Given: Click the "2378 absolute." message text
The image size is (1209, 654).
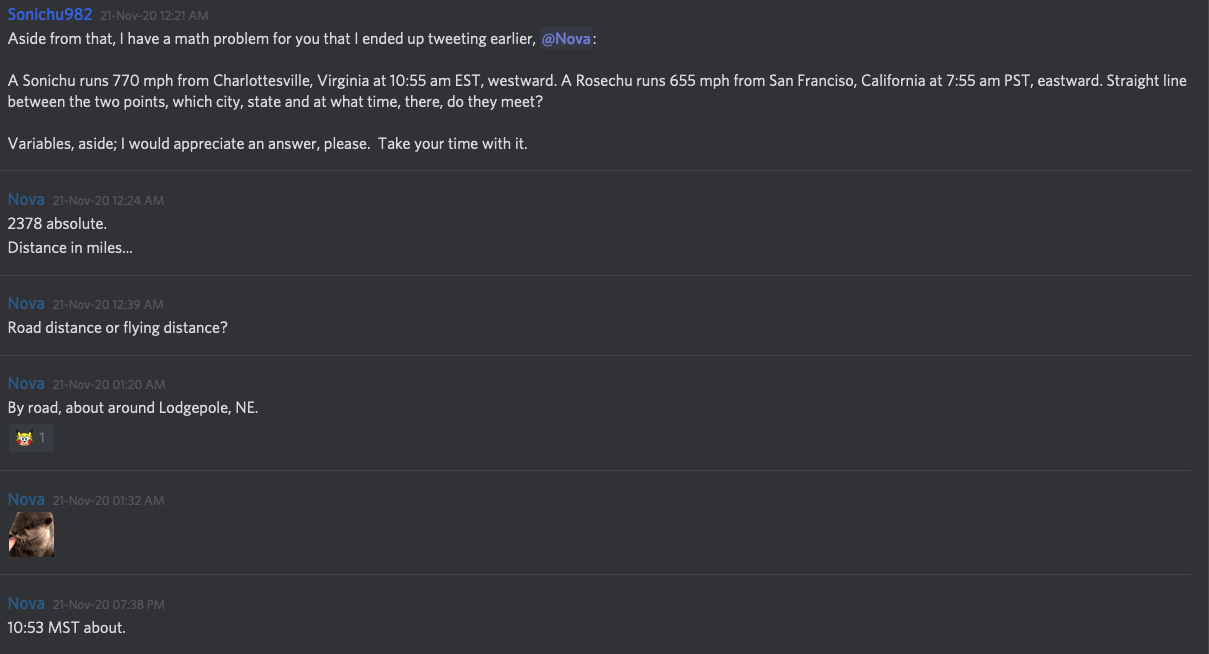Looking at the screenshot, I should [x=57, y=224].
